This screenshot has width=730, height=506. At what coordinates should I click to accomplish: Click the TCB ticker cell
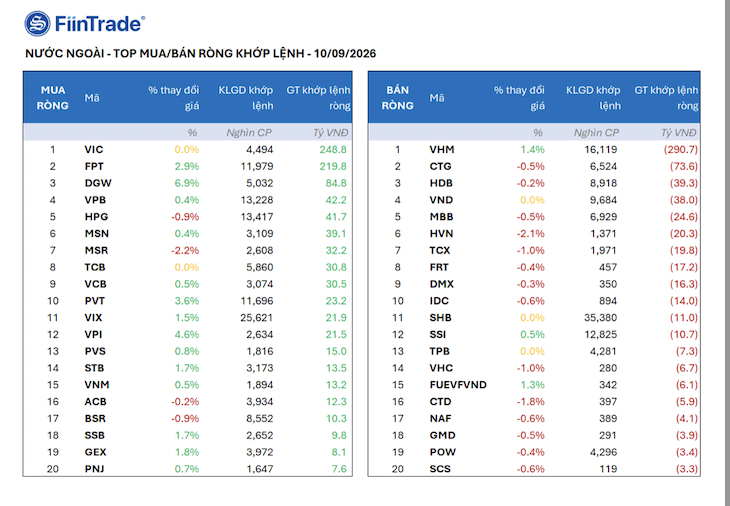pos(95,267)
